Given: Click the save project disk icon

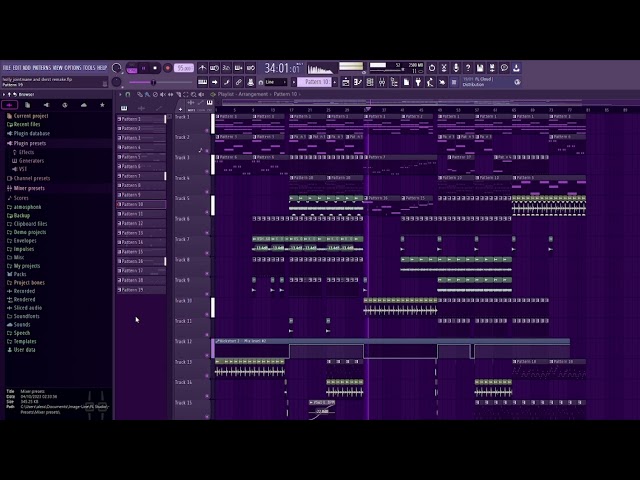Looking at the screenshot, I should 480,68.
